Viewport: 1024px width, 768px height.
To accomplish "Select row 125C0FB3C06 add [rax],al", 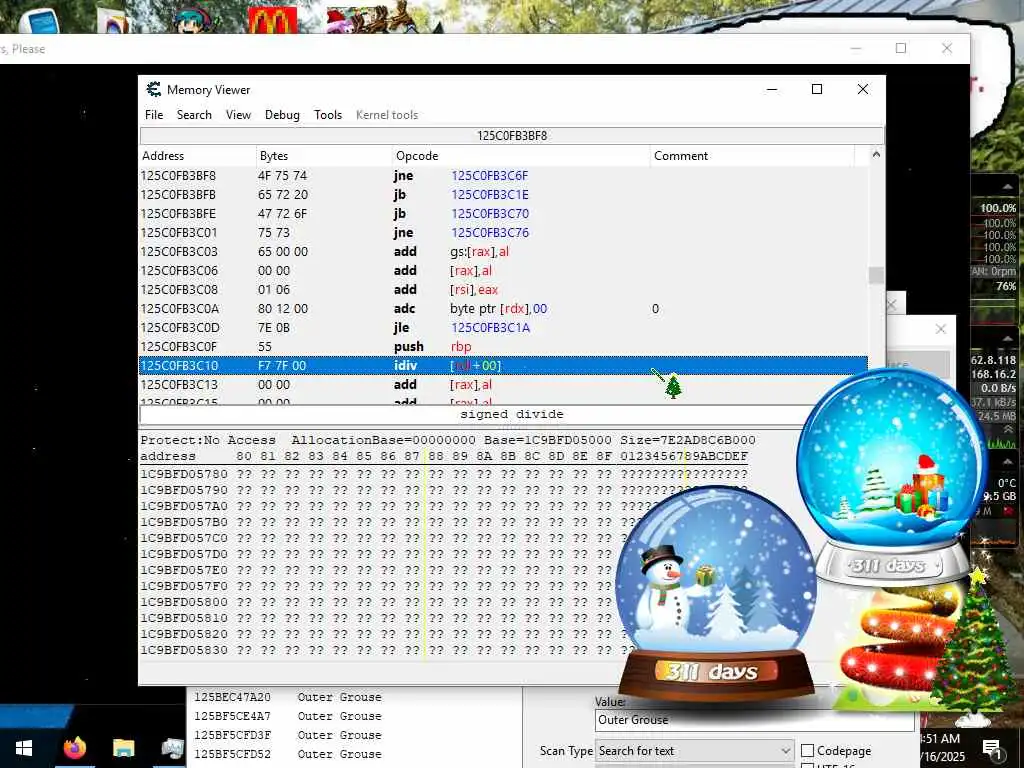I will (x=504, y=270).
